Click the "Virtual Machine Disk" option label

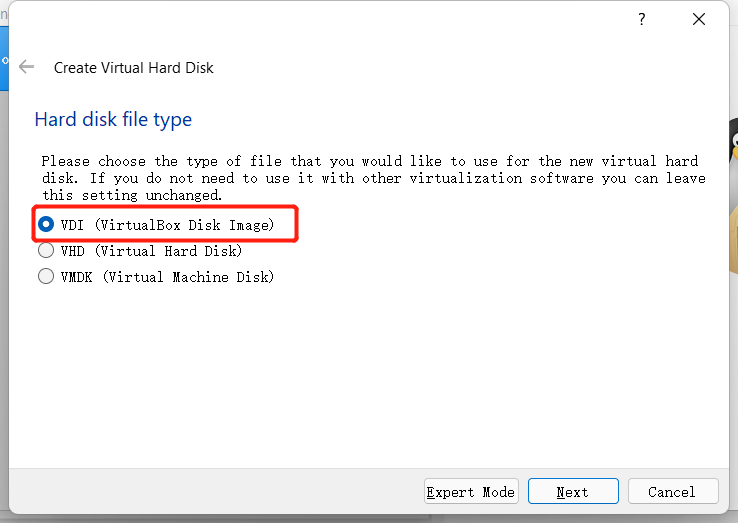tap(184, 277)
